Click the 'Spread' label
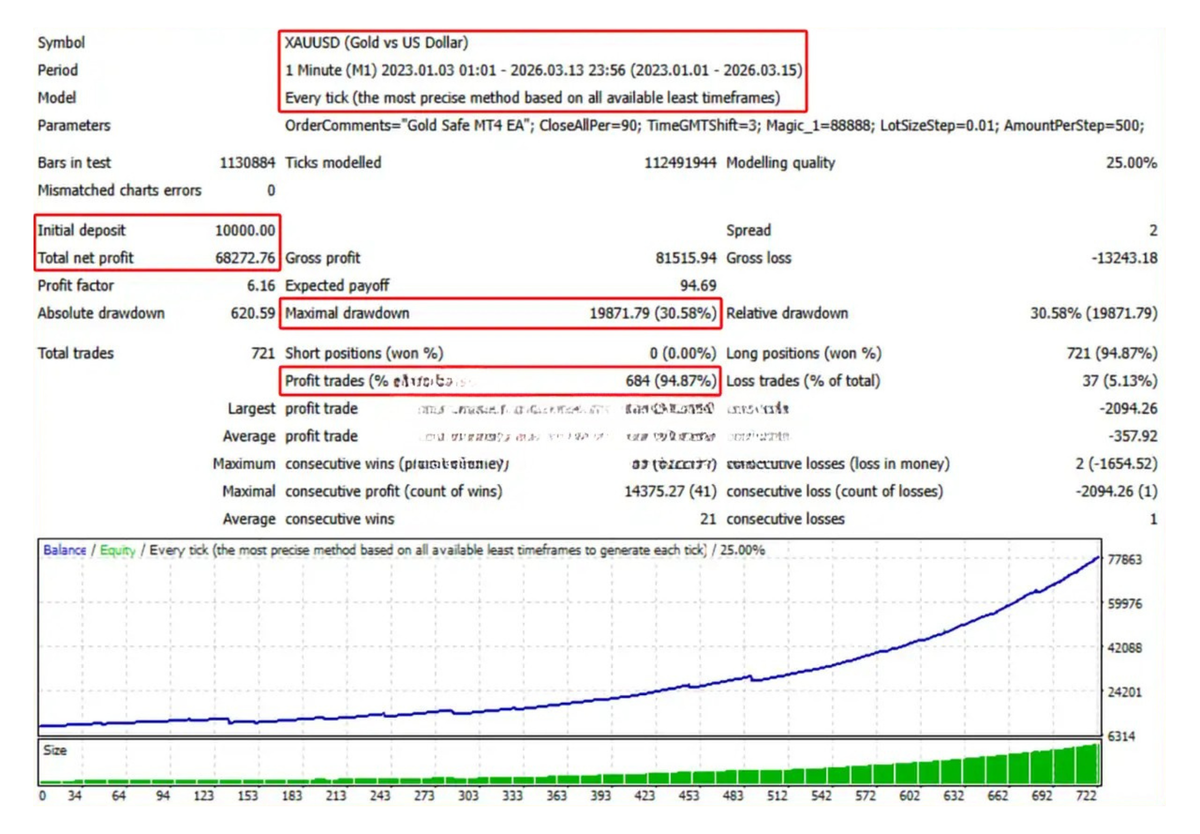Image resolution: width=1200 pixels, height=834 pixels. tap(749, 230)
